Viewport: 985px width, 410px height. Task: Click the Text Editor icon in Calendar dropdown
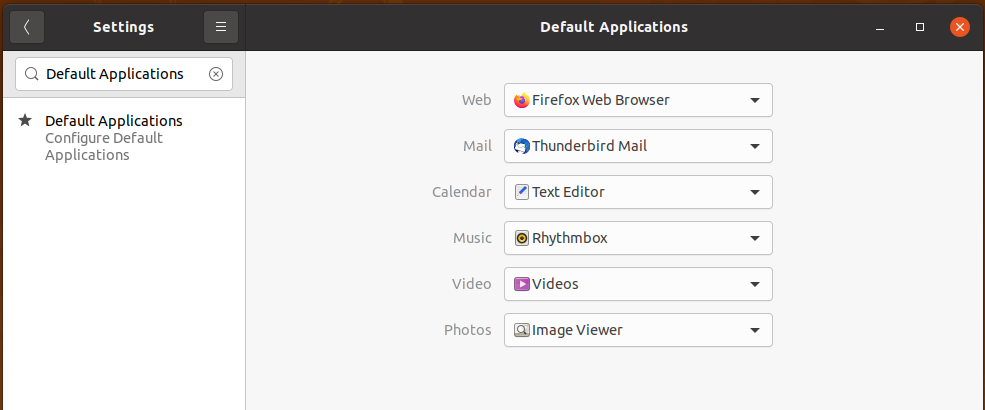click(521, 192)
